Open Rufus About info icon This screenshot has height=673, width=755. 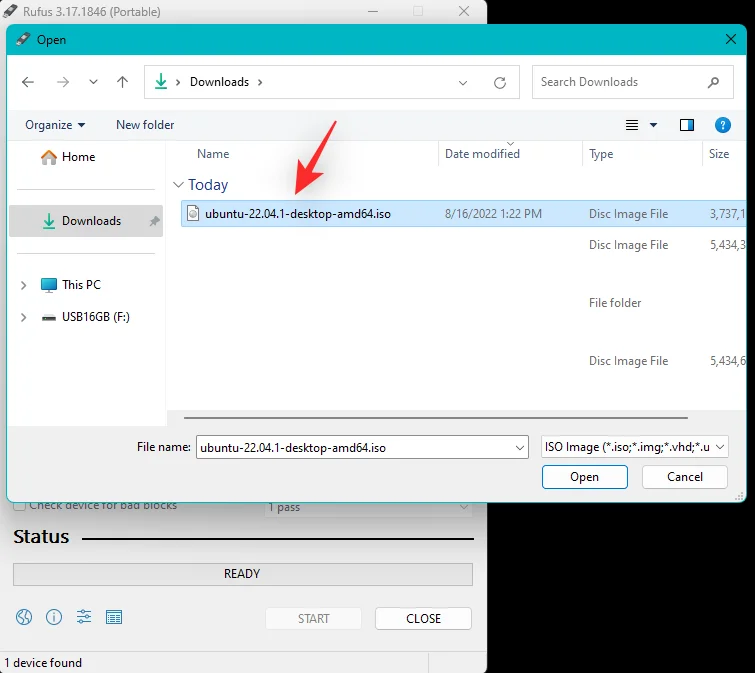(x=54, y=617)
